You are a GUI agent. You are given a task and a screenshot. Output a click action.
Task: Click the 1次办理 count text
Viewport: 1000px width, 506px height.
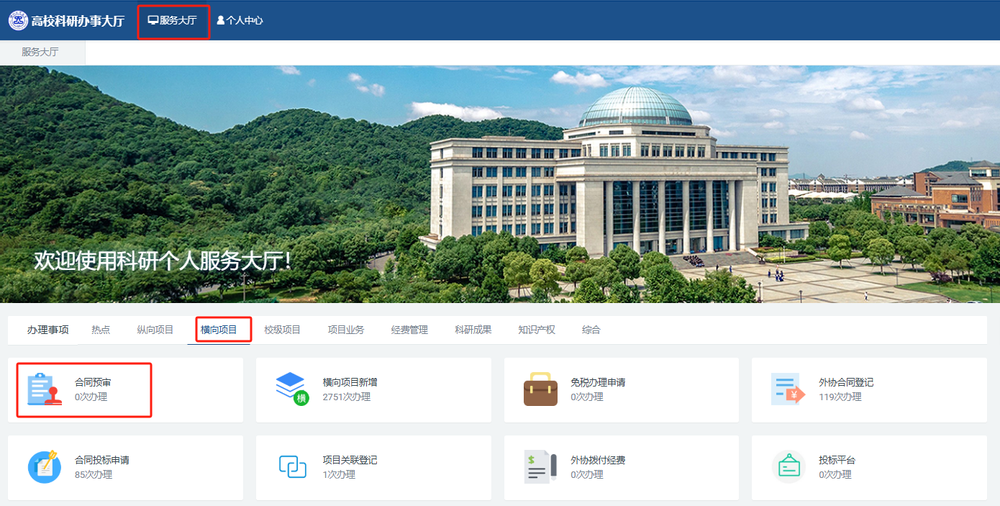click(x=339, y=475)
